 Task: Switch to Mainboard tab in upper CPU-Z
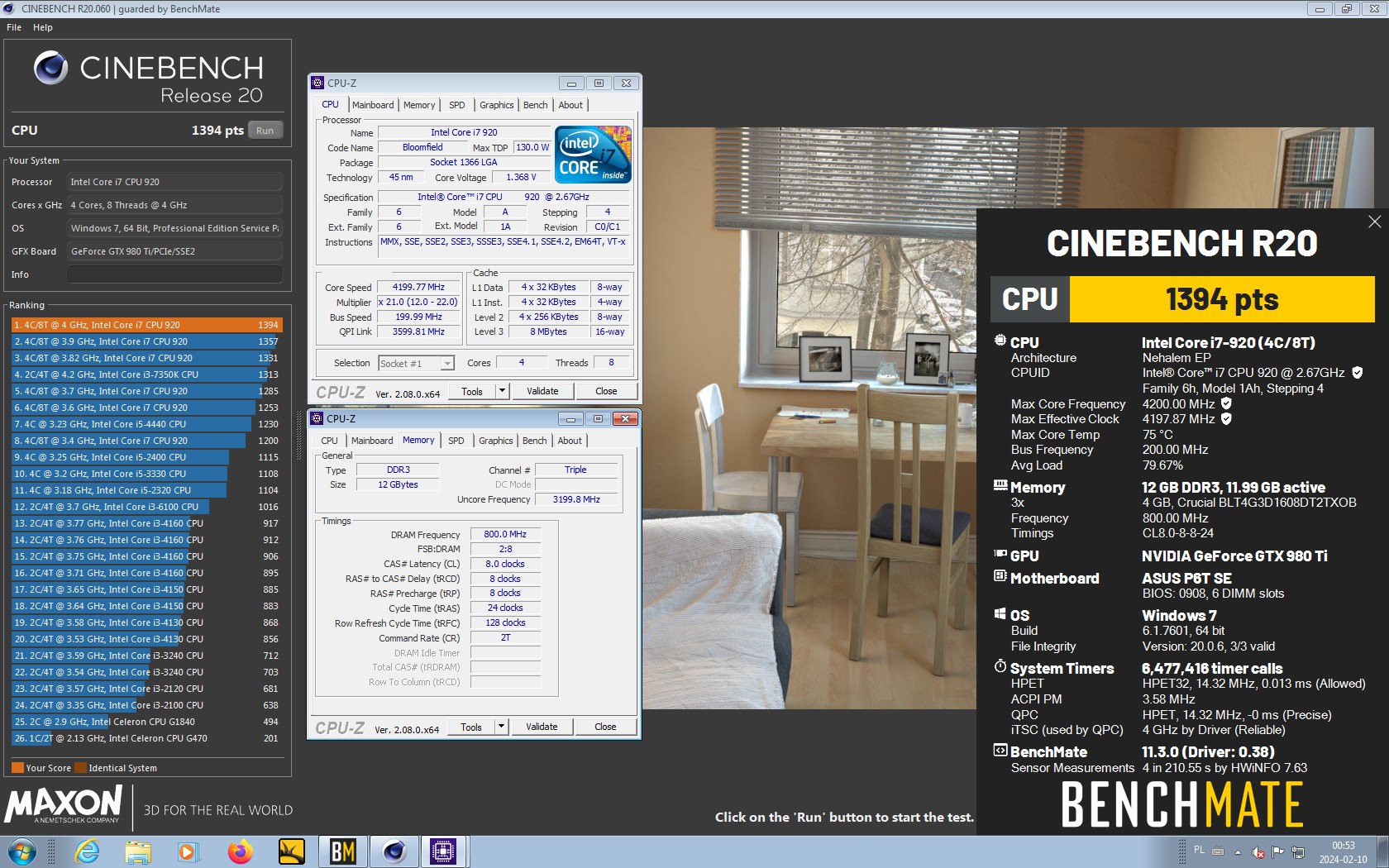click(373, 105)
